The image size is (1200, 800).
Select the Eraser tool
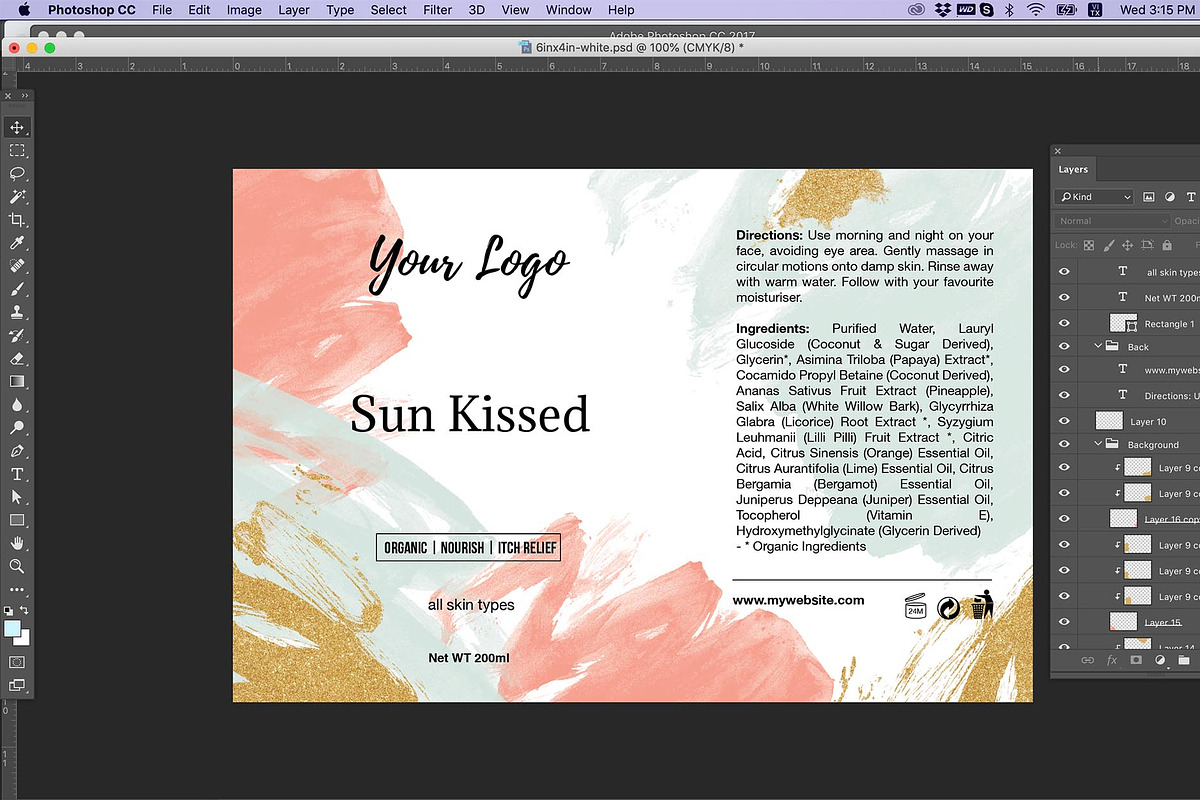[x=17, y=358]
